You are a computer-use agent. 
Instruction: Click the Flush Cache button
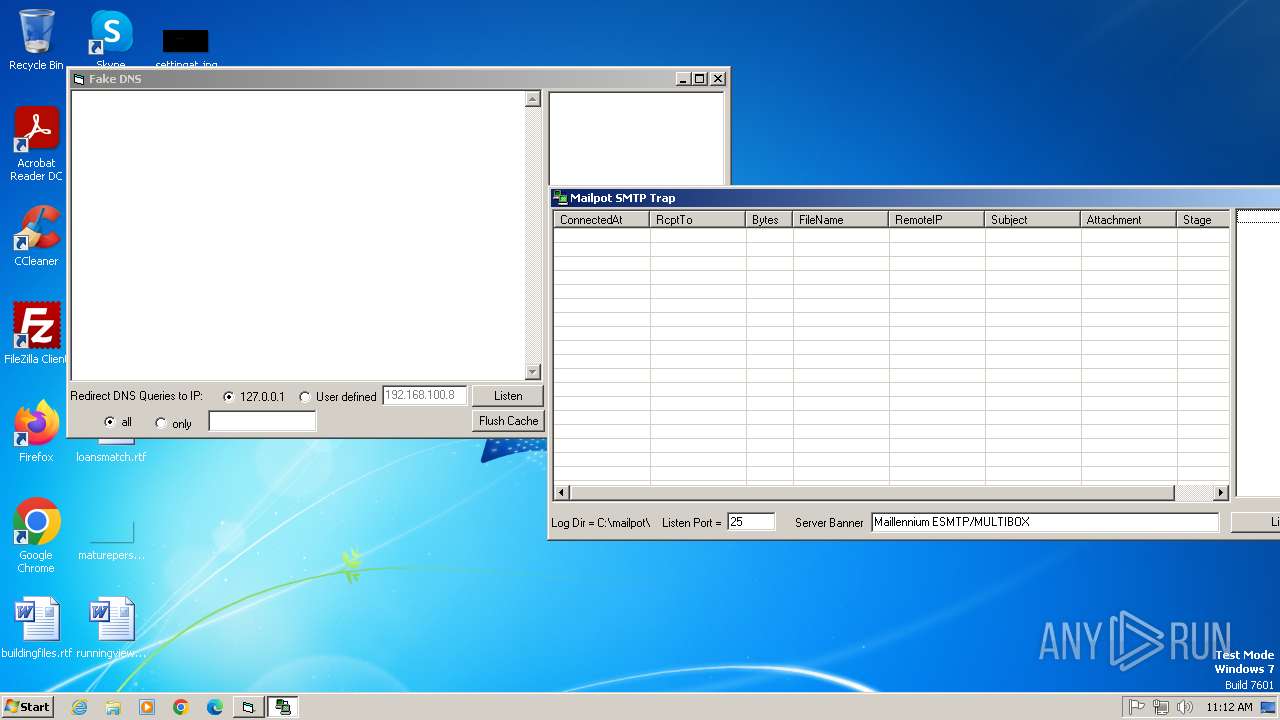coord(508,421)
